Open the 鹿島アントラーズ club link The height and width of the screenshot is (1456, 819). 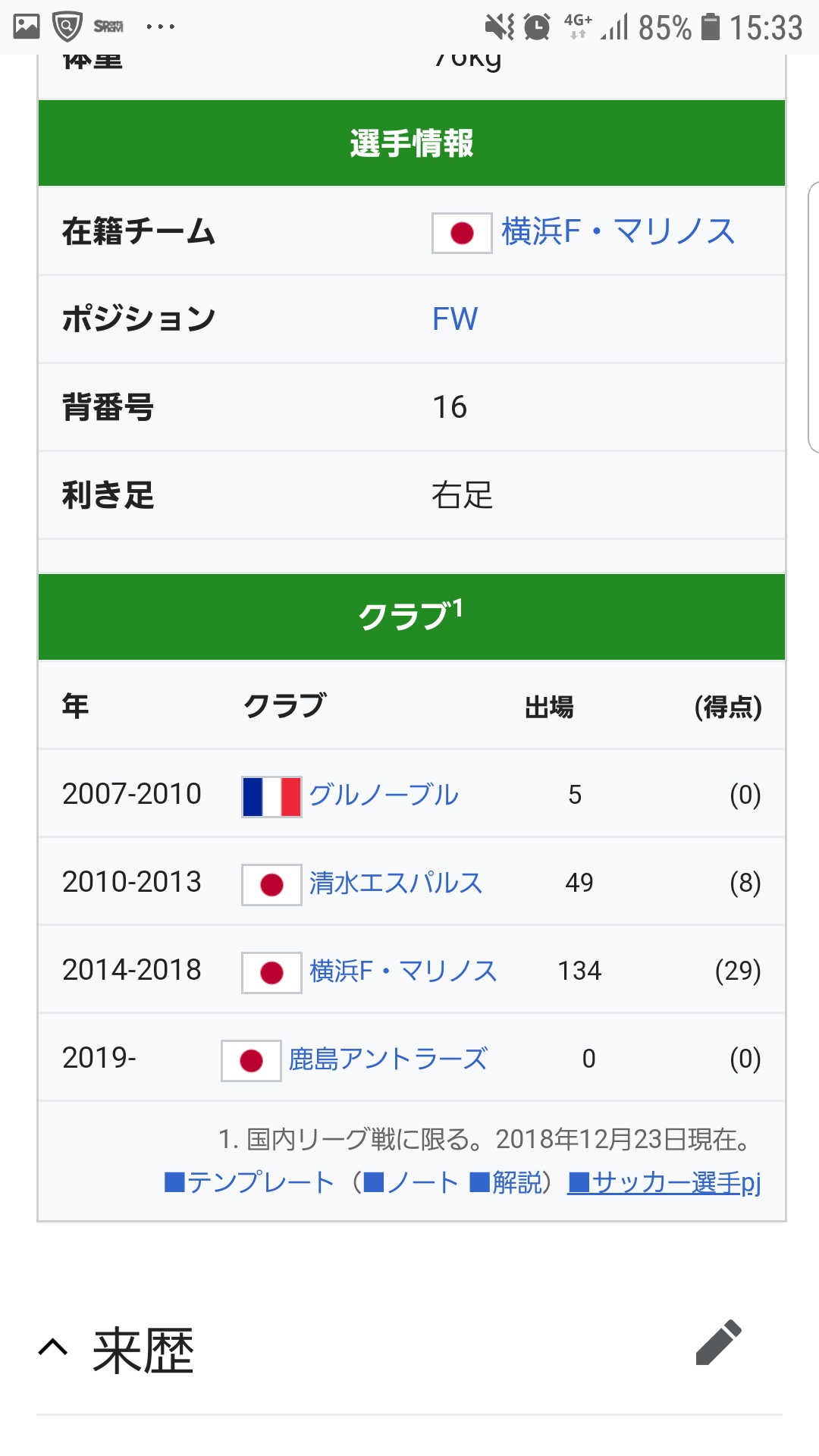pyautogui.click(x=388, y=1059)
